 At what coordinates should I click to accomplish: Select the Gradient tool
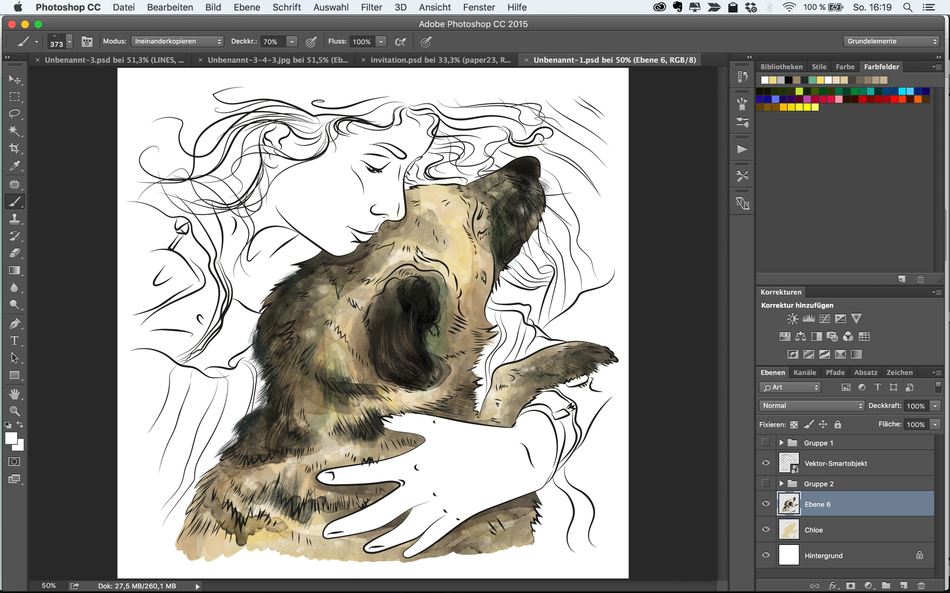coord(15,270)
